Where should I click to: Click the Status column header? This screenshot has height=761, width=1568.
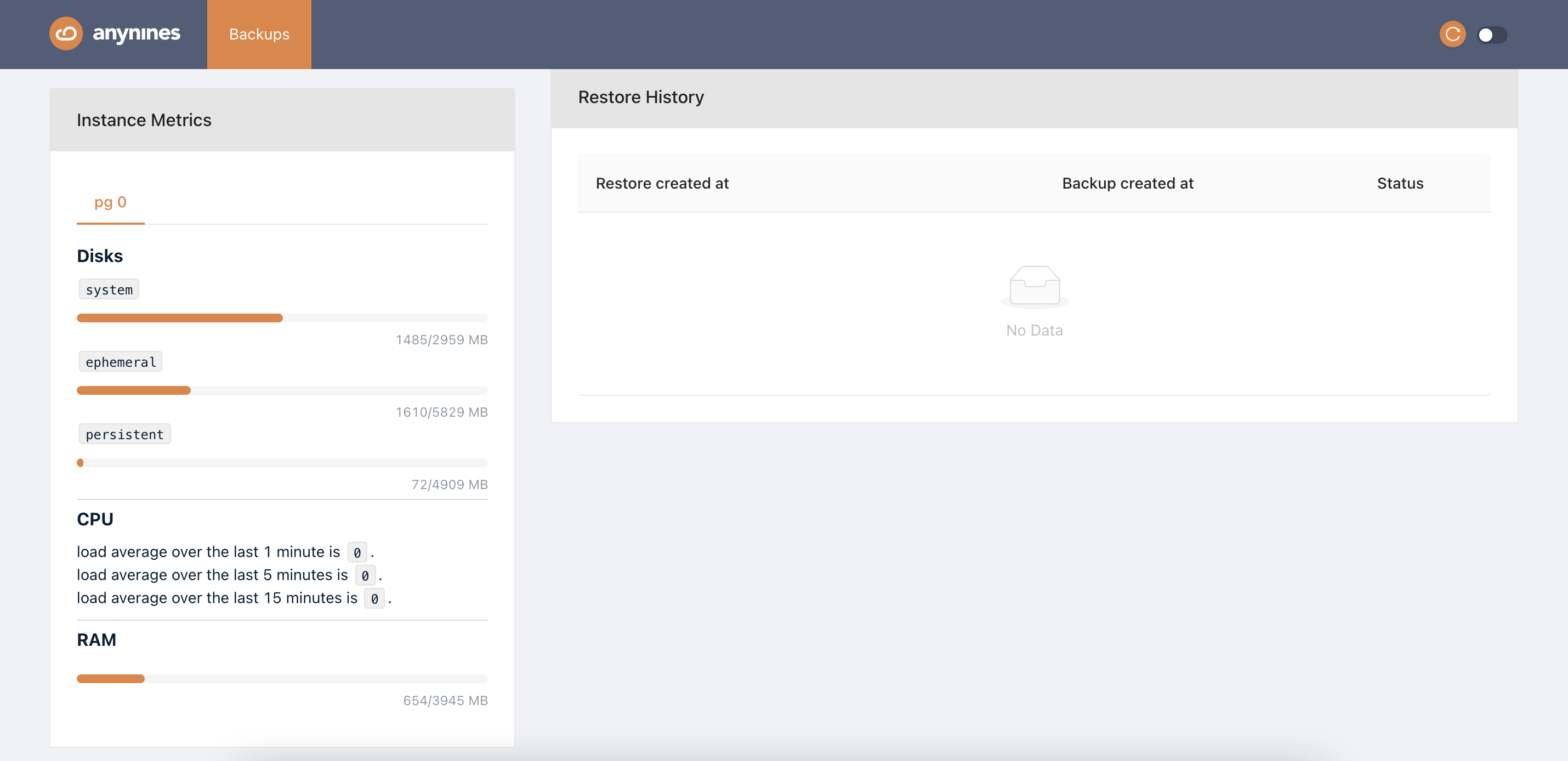tap(1401, 183)
